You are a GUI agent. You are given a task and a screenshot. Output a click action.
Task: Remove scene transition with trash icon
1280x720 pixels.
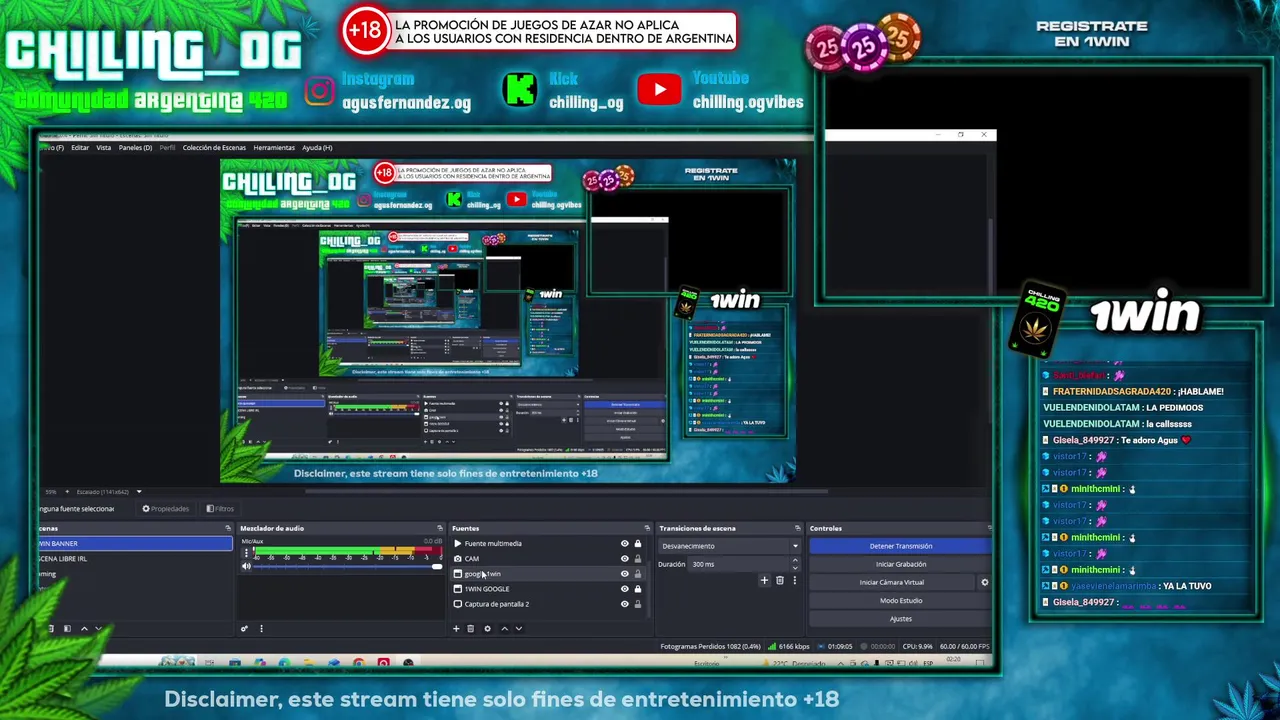click(780, 580)
